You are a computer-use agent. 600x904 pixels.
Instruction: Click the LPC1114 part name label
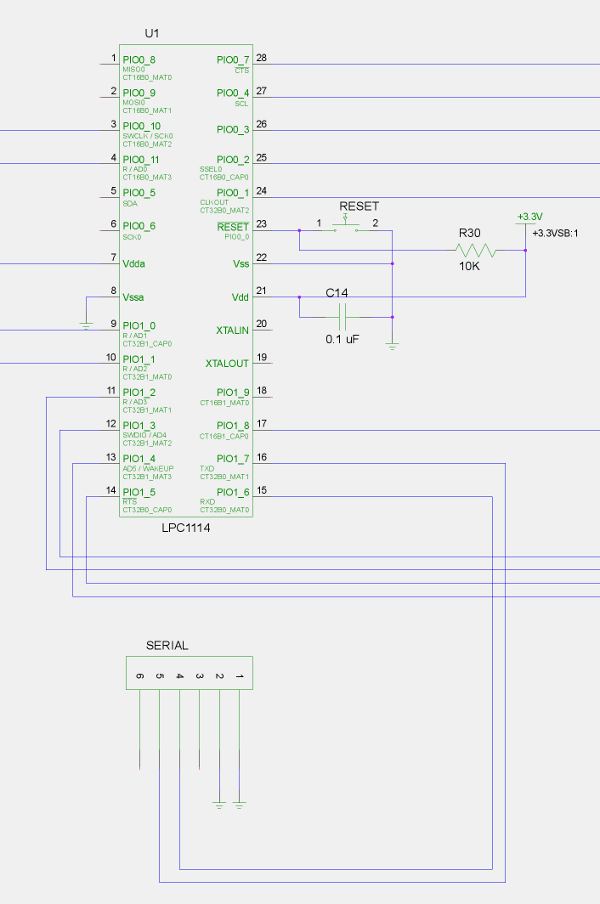[x=186, y=528]
